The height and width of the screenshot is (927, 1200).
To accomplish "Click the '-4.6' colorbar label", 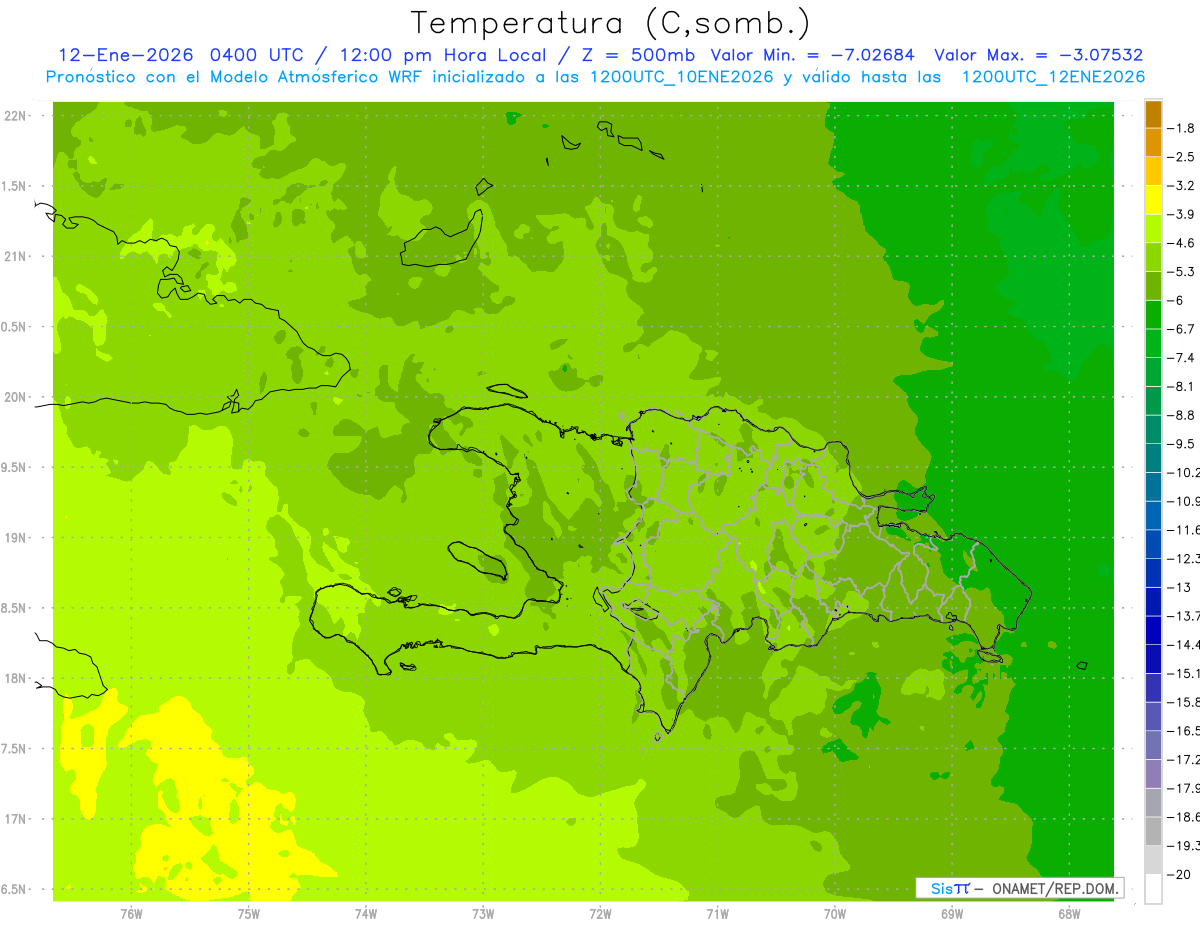I will (1181, 243).
